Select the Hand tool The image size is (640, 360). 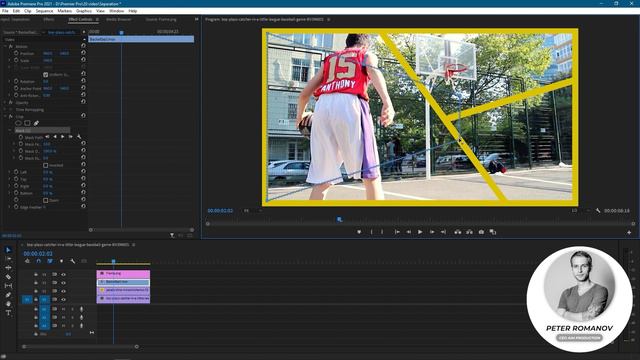coord(8,304)
